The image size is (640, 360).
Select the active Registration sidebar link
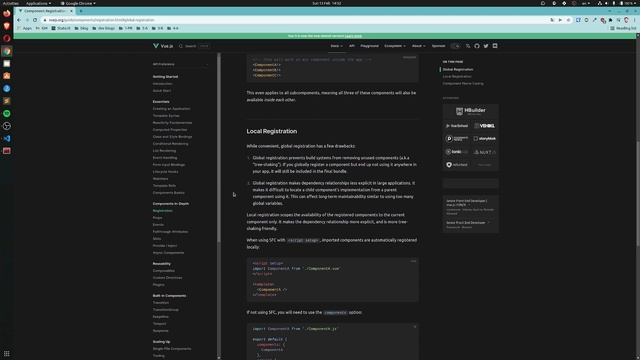(162, 211)
